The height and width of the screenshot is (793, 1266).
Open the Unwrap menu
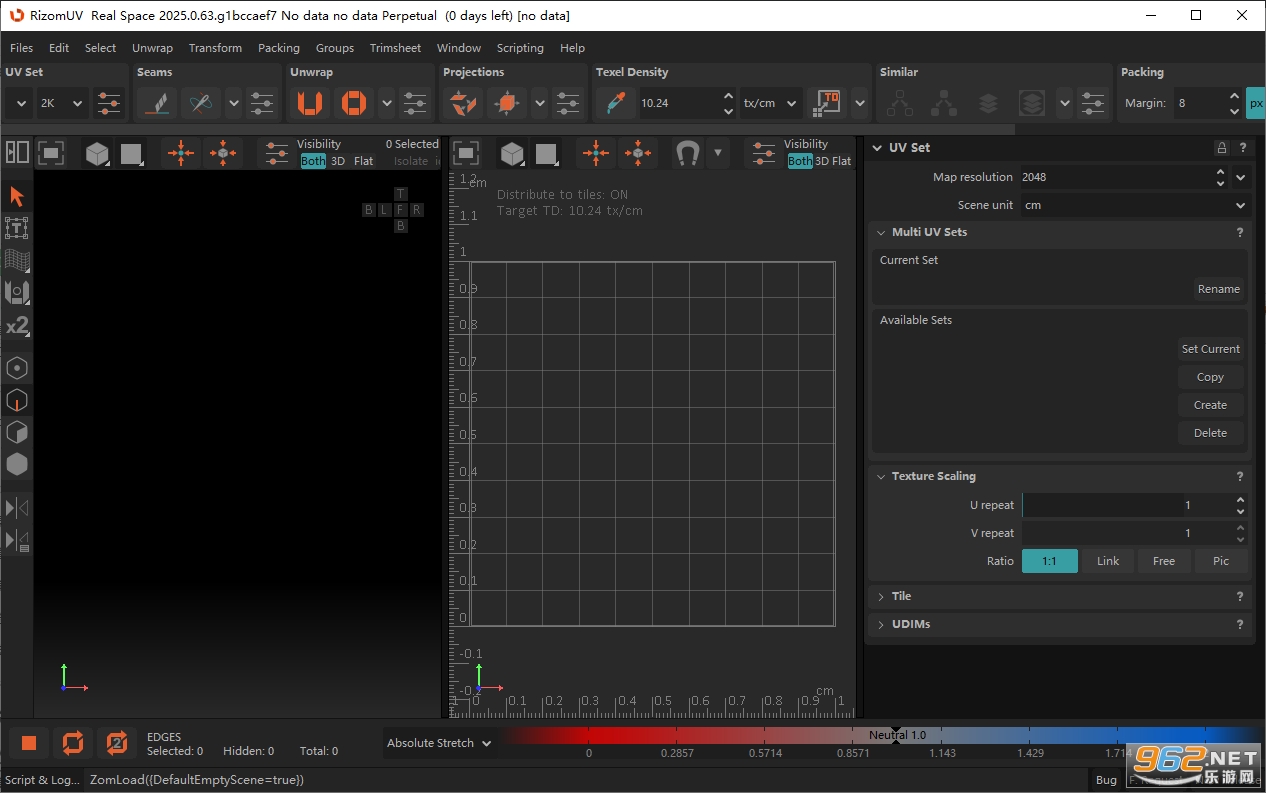click(x=152, y=48)
